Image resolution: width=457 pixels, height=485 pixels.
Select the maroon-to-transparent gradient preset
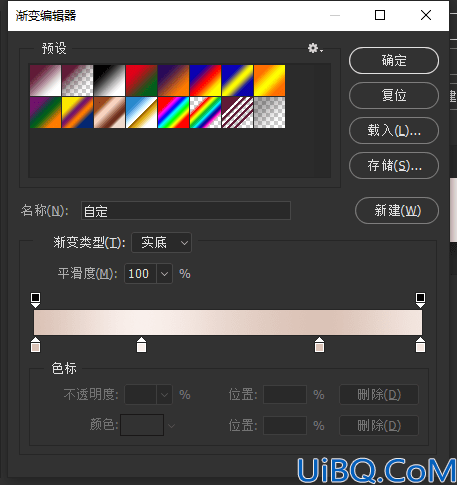78,80
